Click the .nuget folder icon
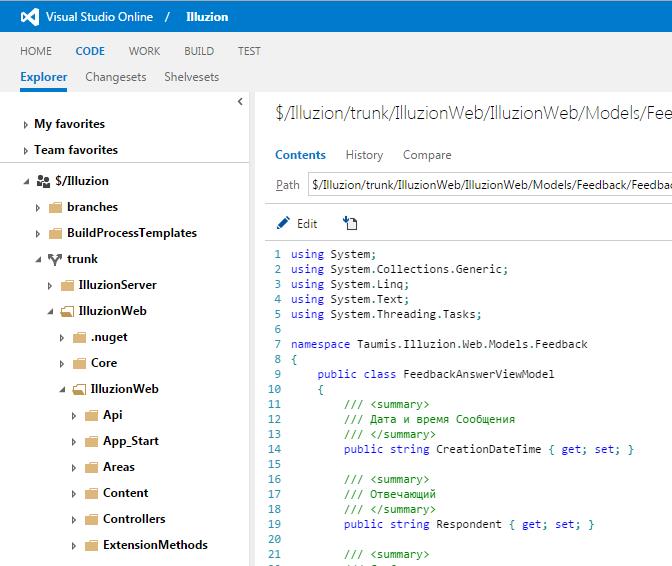 (x=79, y=338)
